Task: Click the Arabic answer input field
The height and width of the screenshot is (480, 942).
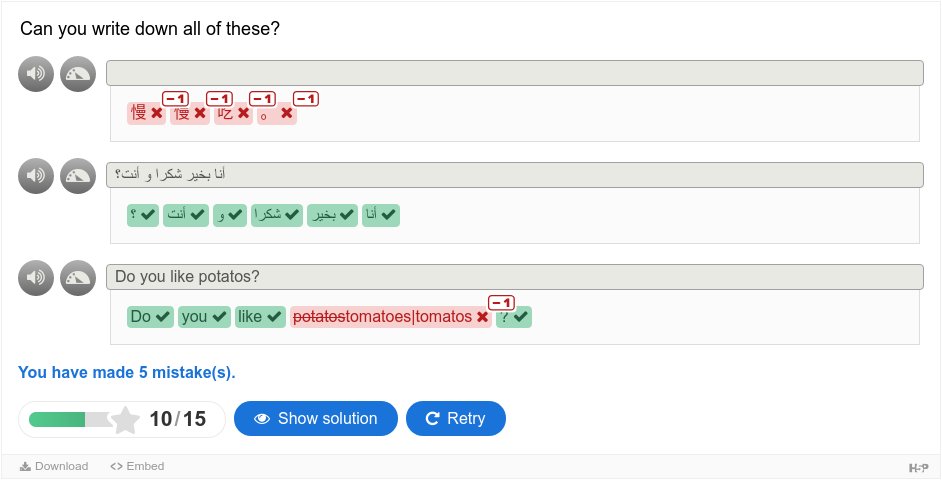Action: (x=515, y=175)
